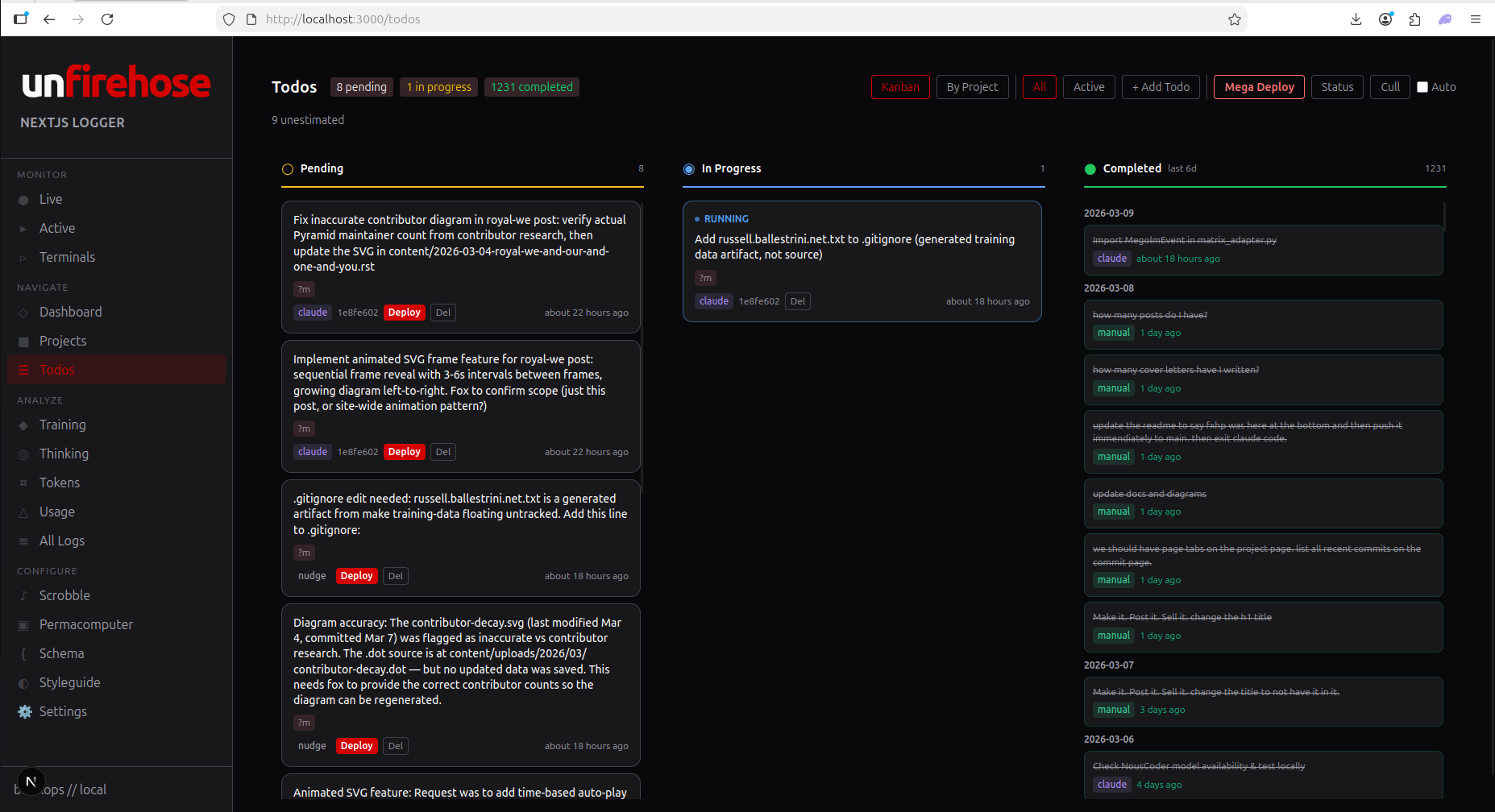Open the browser hamburger menu
Screen dimensions: 1495x812
pyautogui.click(x=1475, y=19)
